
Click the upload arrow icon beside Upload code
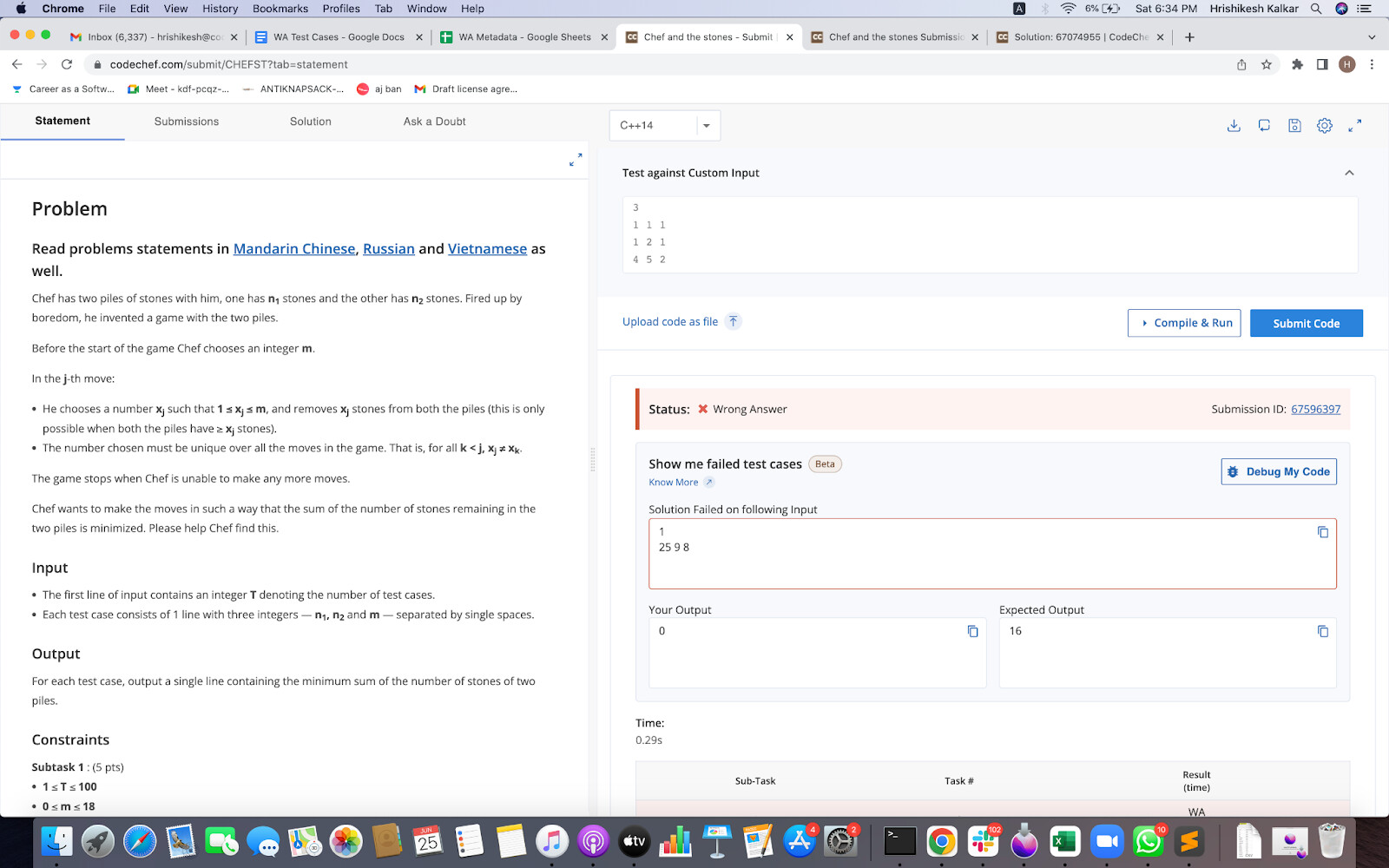point(734,321)
